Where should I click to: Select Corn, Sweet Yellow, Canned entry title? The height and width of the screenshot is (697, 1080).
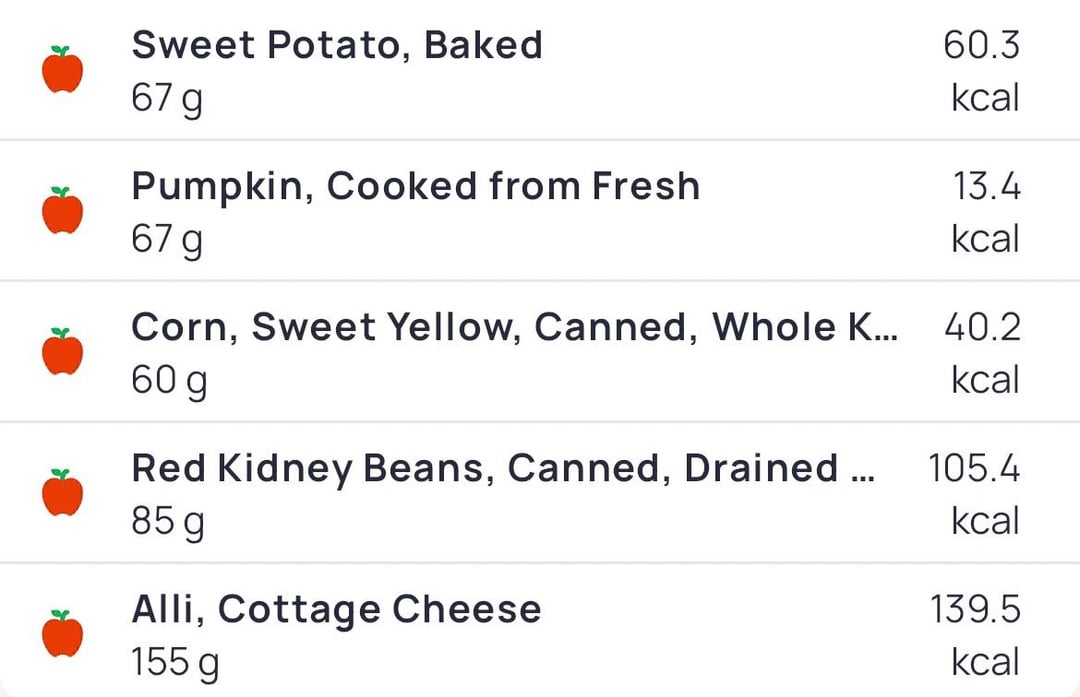click(x=515, y=327)
